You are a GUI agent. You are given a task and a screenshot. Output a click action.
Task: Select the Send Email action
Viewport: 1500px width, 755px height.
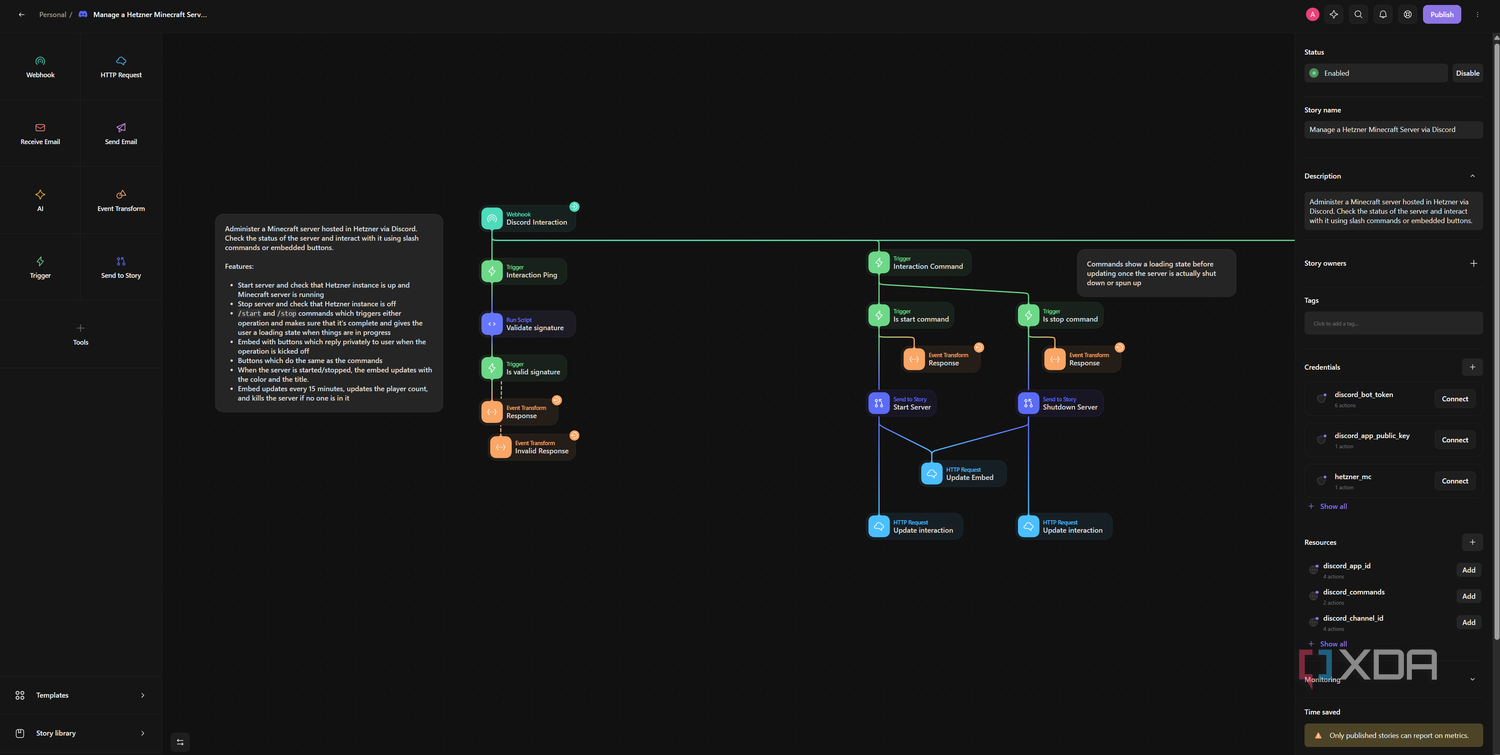click(121, 134)
